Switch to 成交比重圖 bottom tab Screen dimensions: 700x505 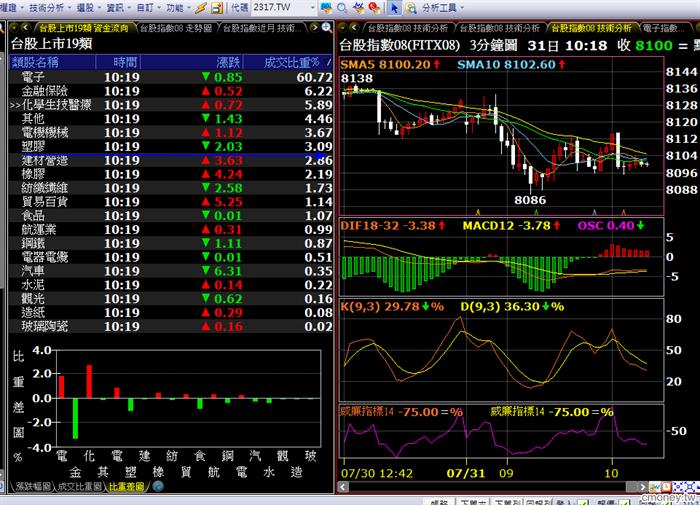pos(80,486)
